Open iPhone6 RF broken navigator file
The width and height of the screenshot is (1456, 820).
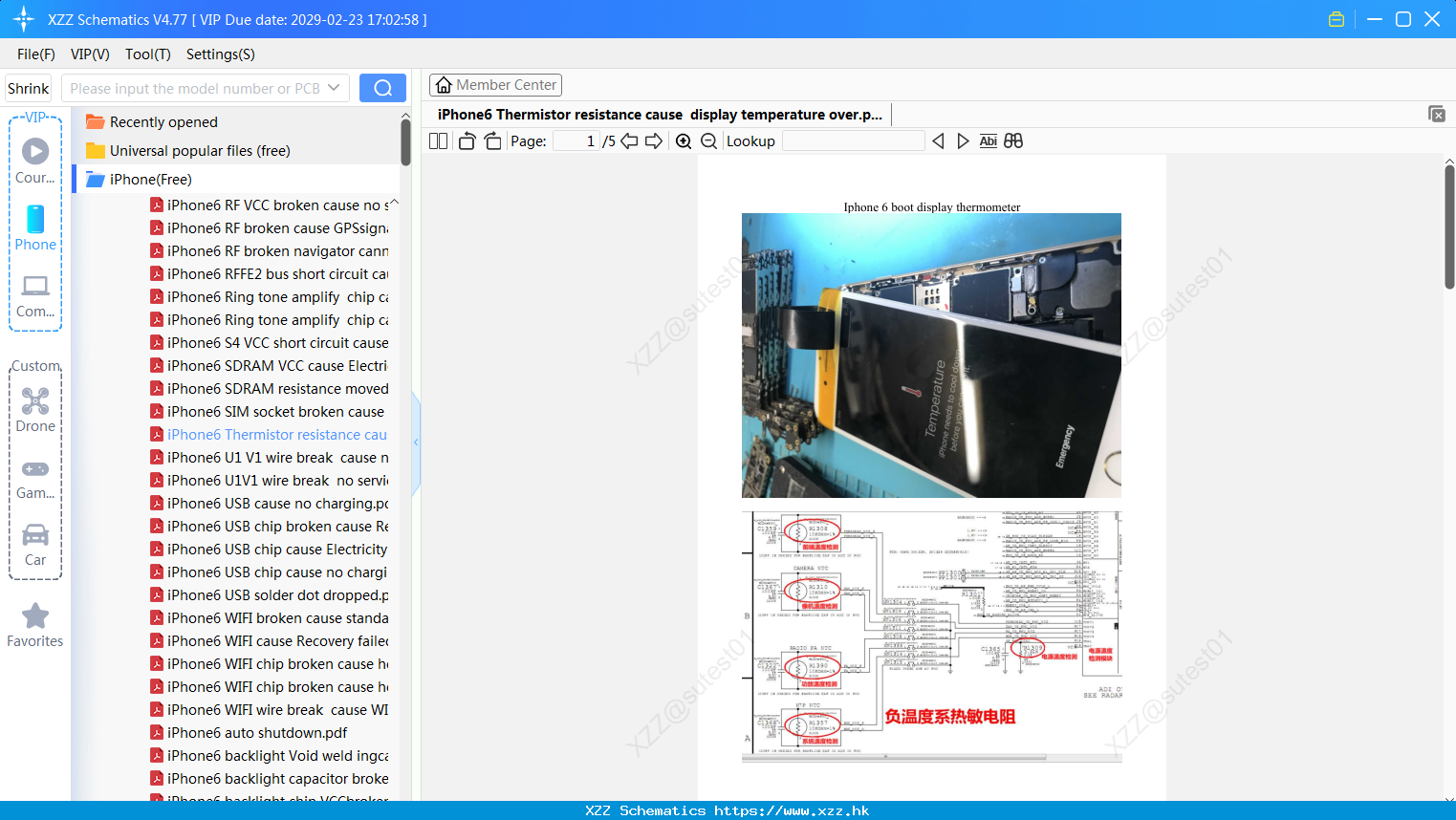click(270, 251)
